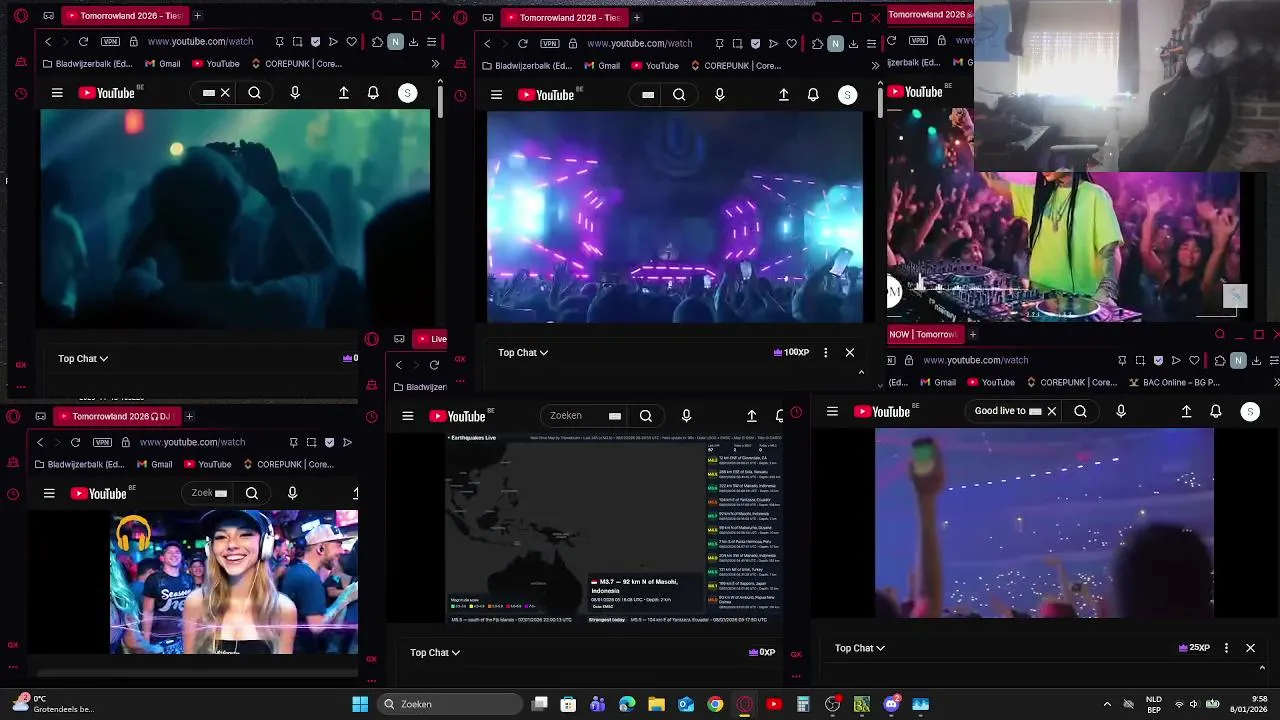
Task: Open COREPUNK bookmark in top-middle window
Action: (735, 66)
